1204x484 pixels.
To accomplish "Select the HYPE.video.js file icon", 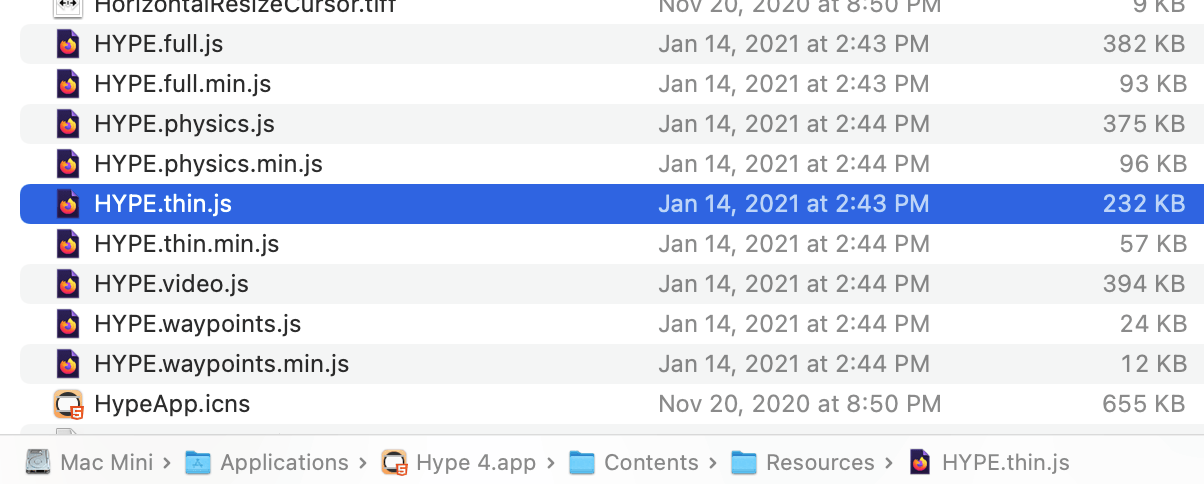I will (x=68, y=284).
